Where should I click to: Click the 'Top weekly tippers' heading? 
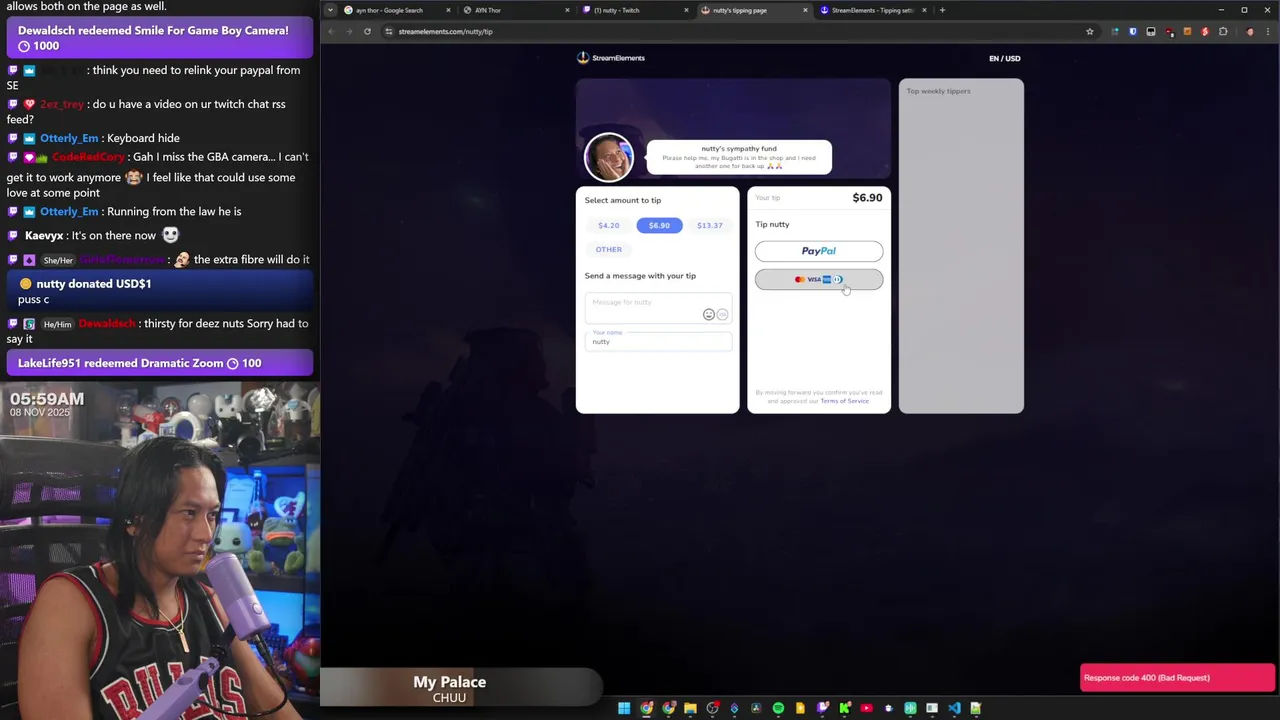(938, 91)
